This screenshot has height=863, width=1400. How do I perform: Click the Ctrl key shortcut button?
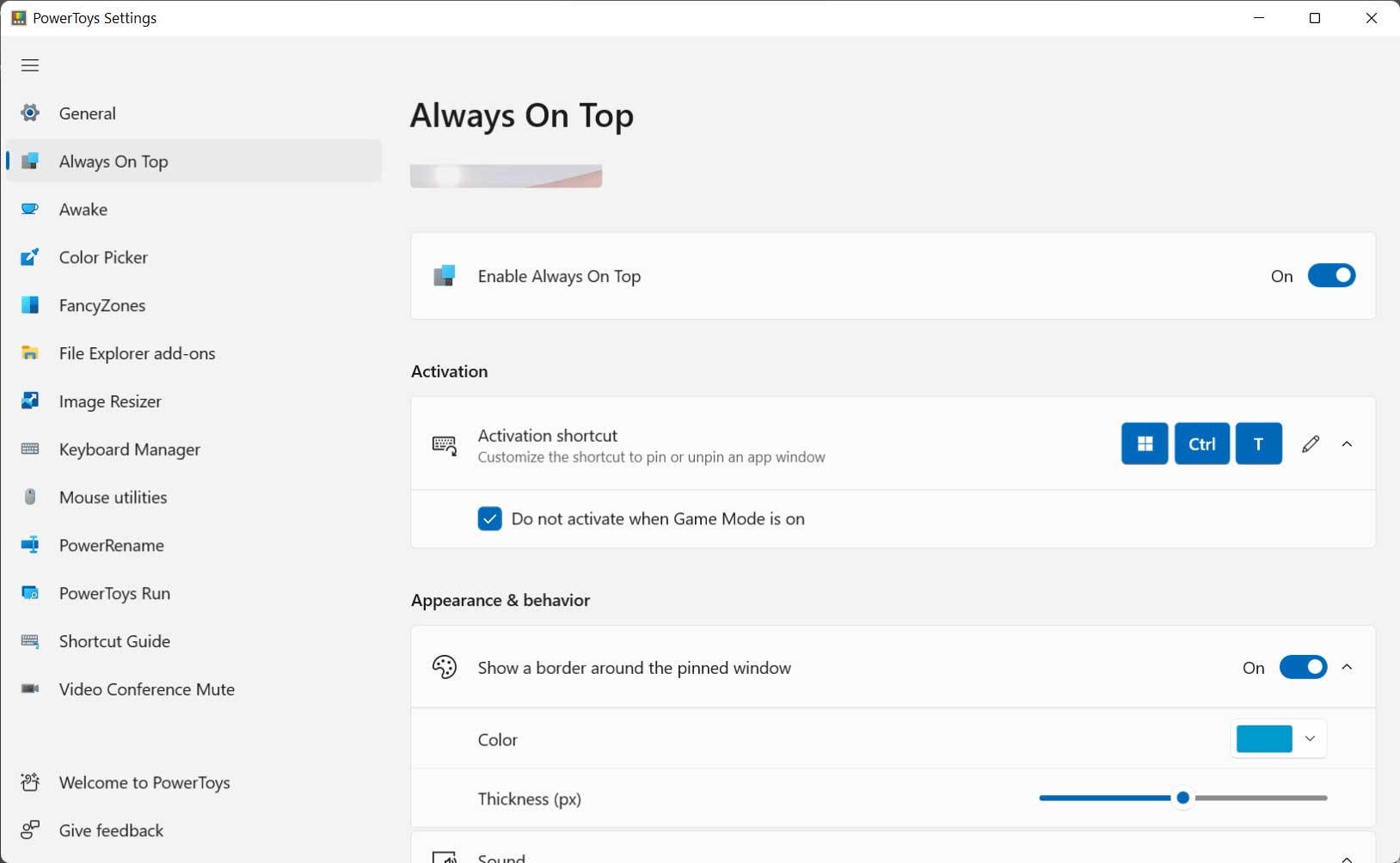(1202, 444)
